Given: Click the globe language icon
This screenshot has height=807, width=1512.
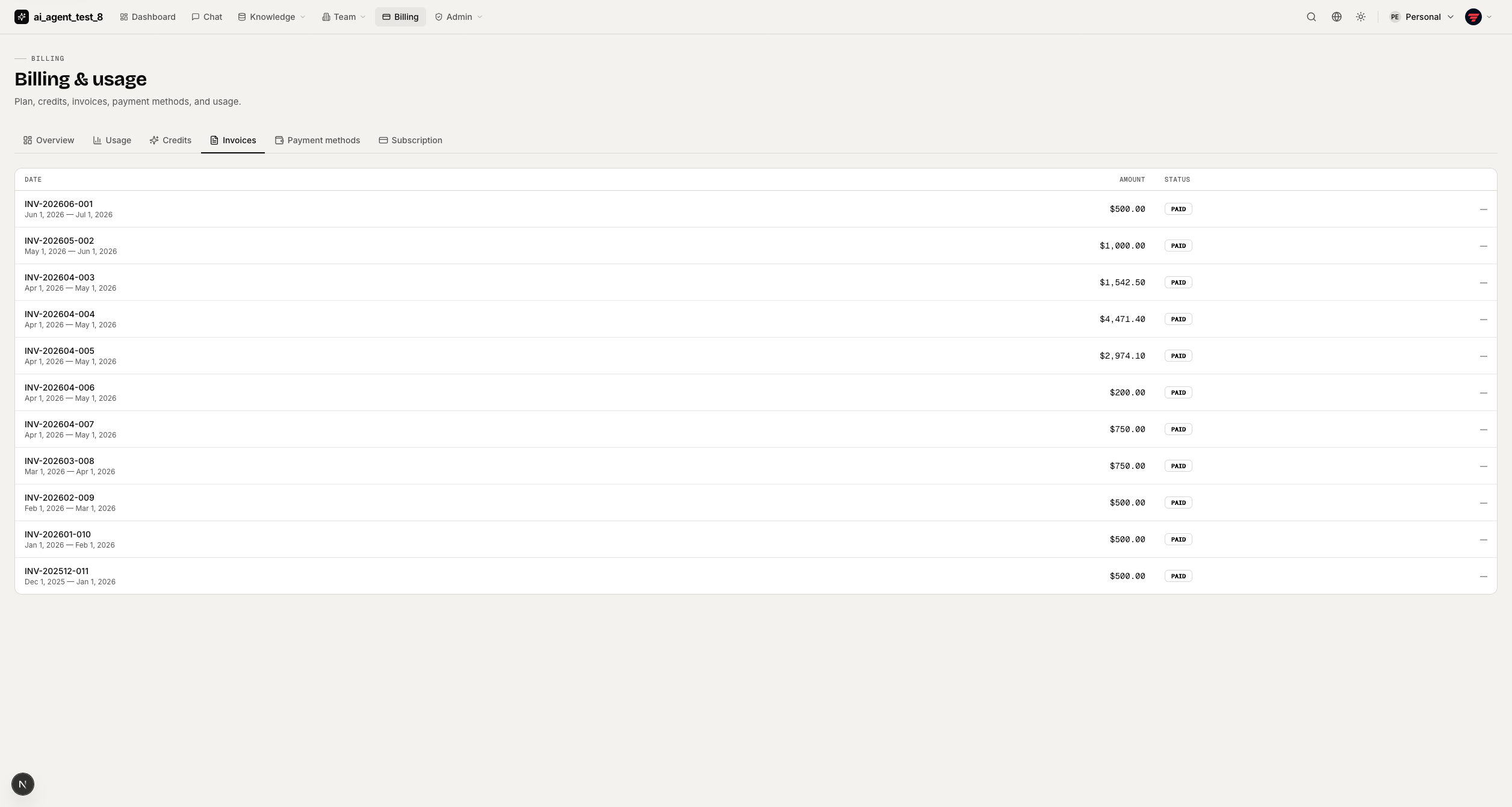Looking at the screenshot, I should [1336, 17].
